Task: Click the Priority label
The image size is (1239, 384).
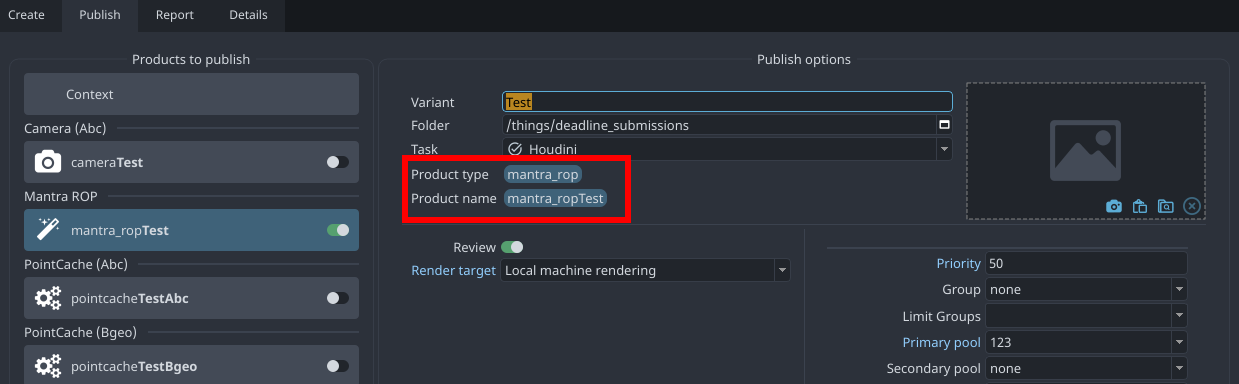Action: click(958, 263)
